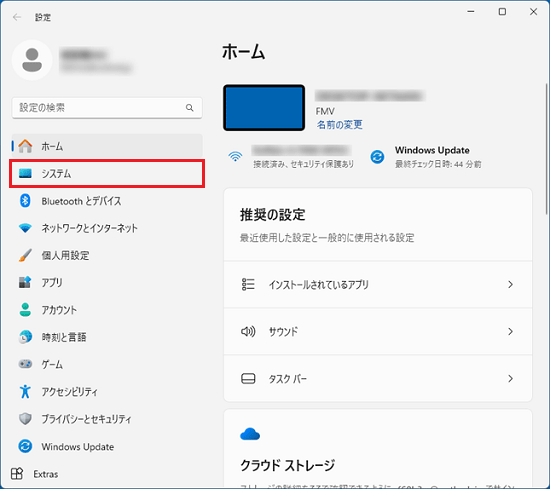Minimize the settings window
The height and width of the screenshot is (489, 550).
point(471,12)
